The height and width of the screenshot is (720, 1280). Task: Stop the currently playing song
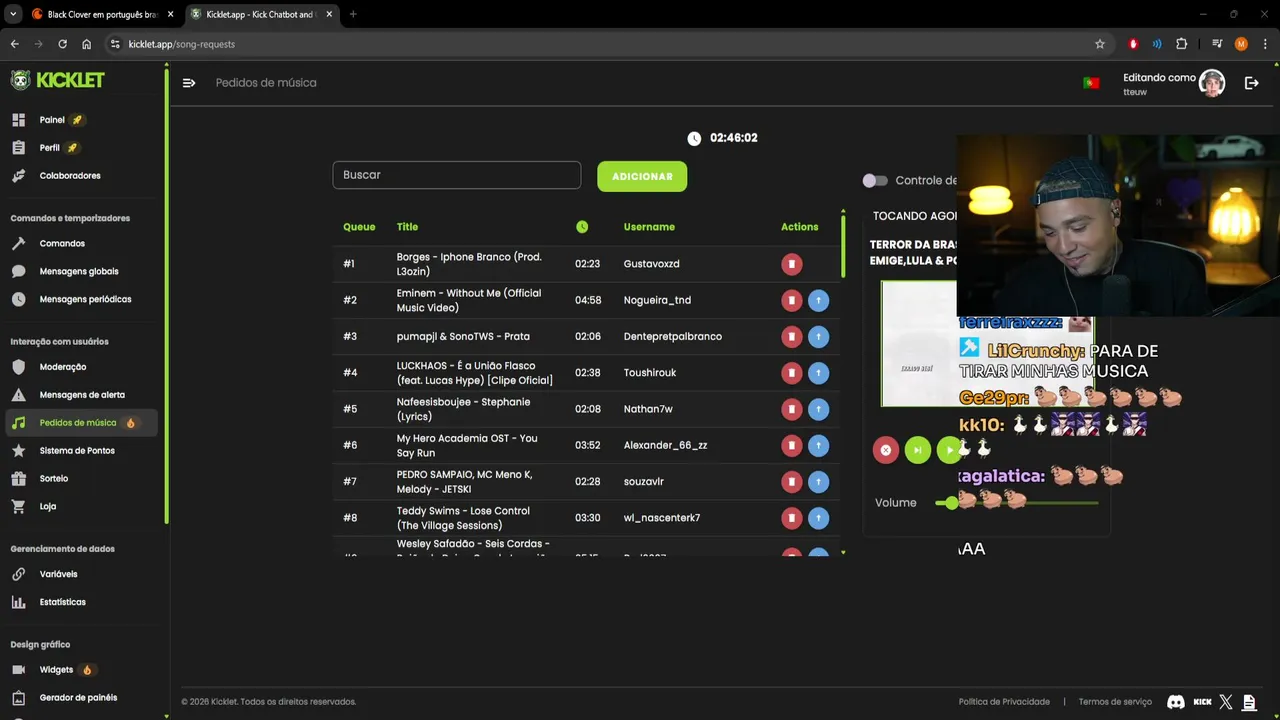click(x=885, y=450)
